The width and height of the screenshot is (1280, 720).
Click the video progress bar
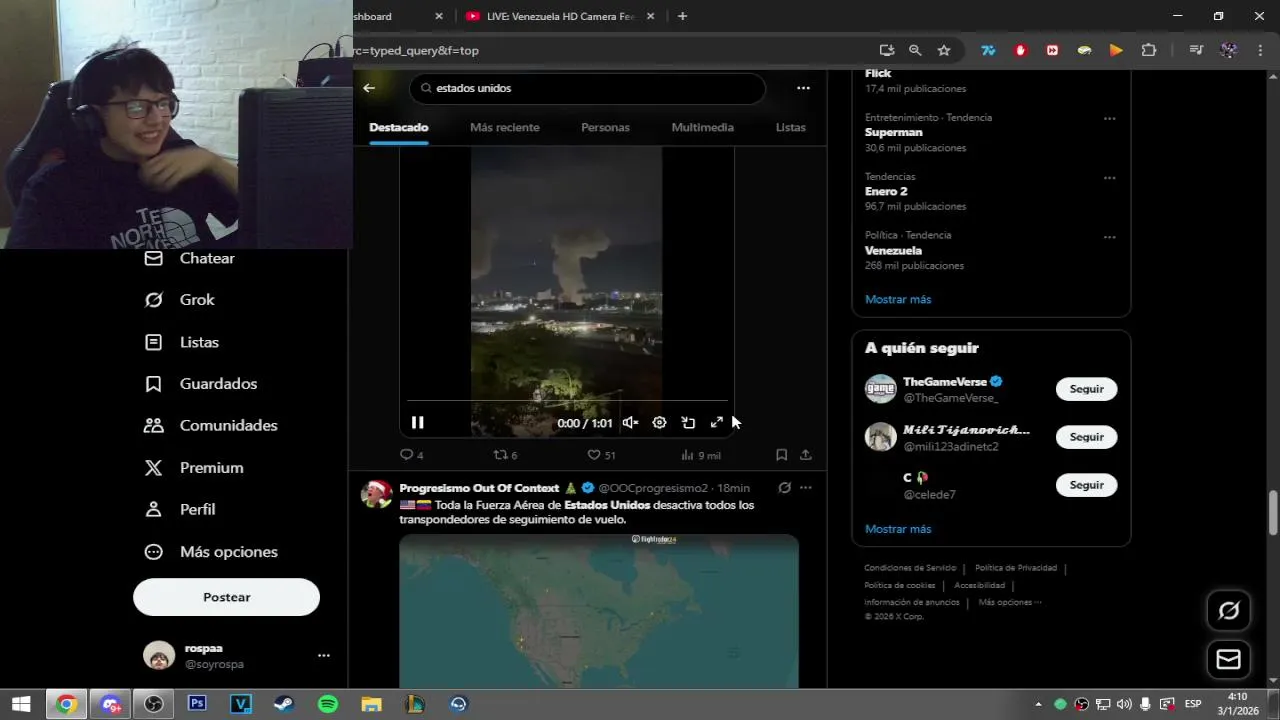(x=567, y=401)
